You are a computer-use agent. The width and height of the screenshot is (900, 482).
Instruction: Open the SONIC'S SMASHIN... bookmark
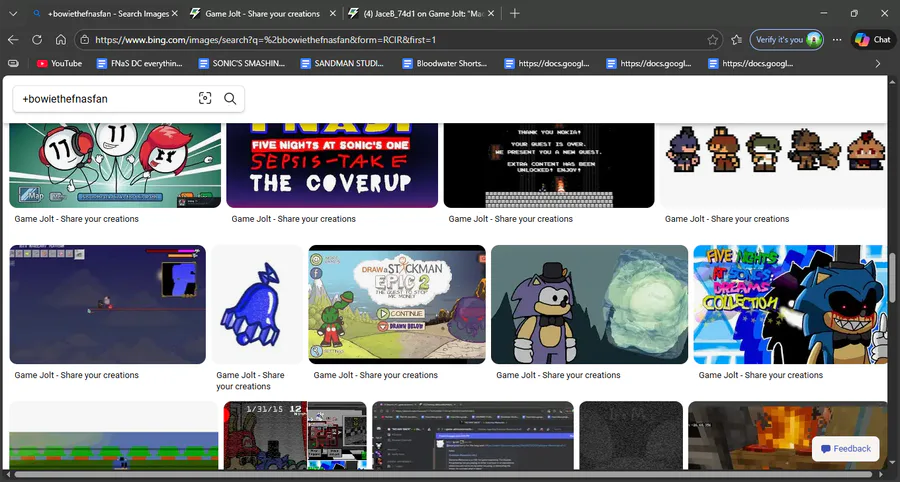coord(242,64)
